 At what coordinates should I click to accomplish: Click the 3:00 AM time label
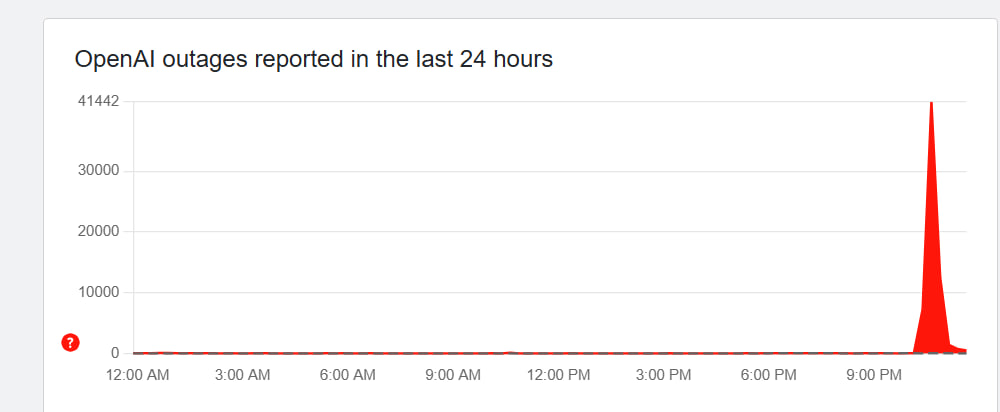243,376
